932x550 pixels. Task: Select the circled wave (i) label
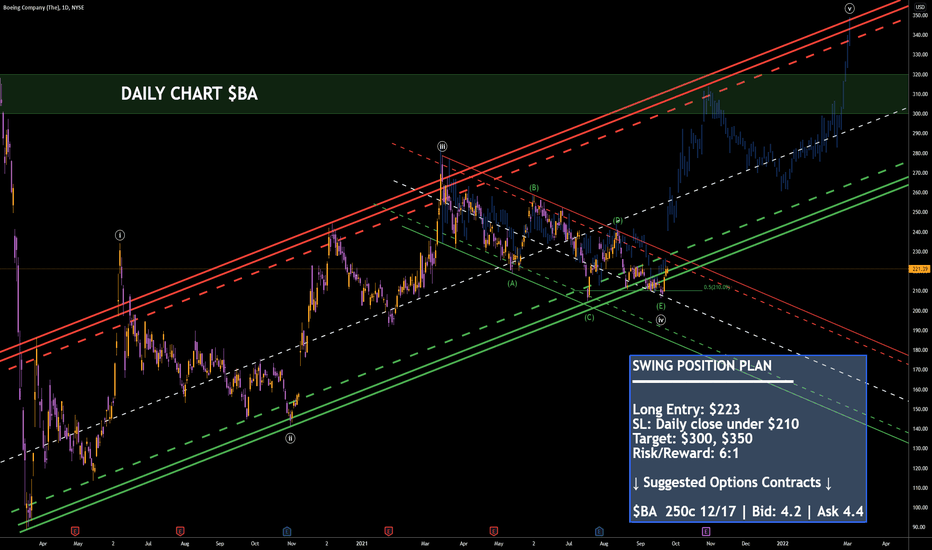pos(119,235)
